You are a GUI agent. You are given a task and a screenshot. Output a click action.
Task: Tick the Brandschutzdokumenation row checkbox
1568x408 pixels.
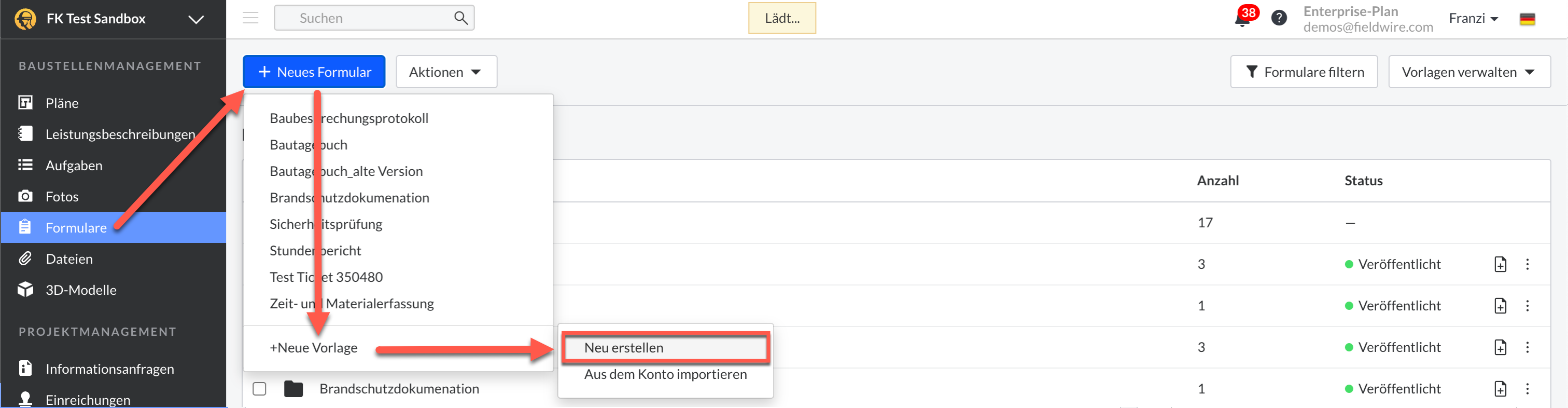(x=259, y=388)
